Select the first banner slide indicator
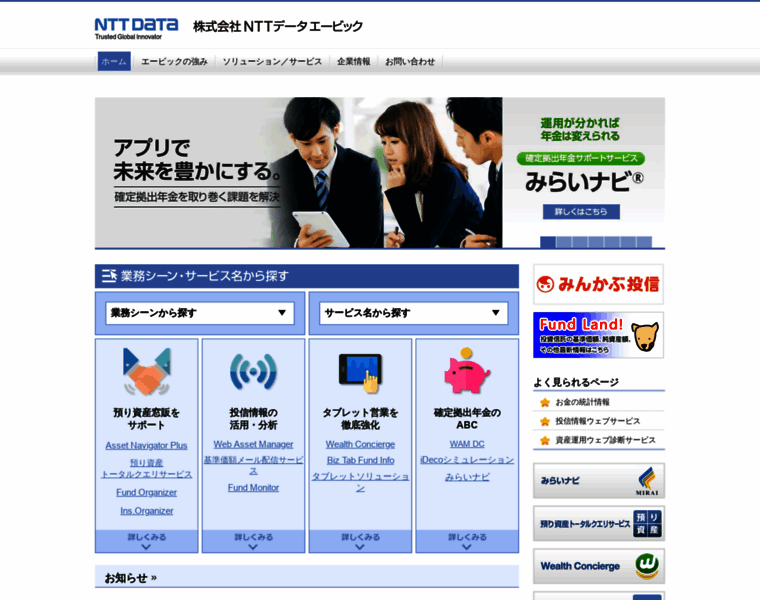The width and height of the screenshot is (760, 600). point(548,242)
